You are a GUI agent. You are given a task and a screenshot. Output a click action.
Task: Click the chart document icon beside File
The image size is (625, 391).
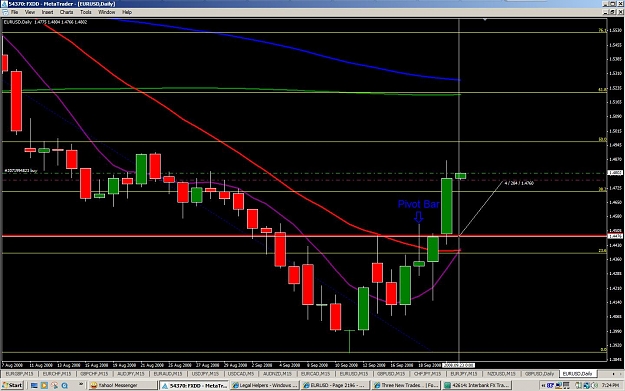pos(5,12)
